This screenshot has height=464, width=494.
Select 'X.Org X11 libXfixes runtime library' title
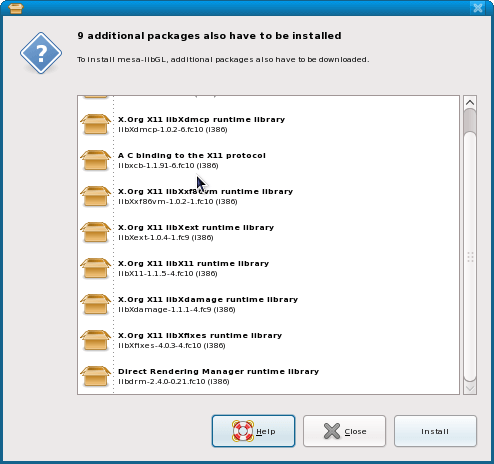200,335
